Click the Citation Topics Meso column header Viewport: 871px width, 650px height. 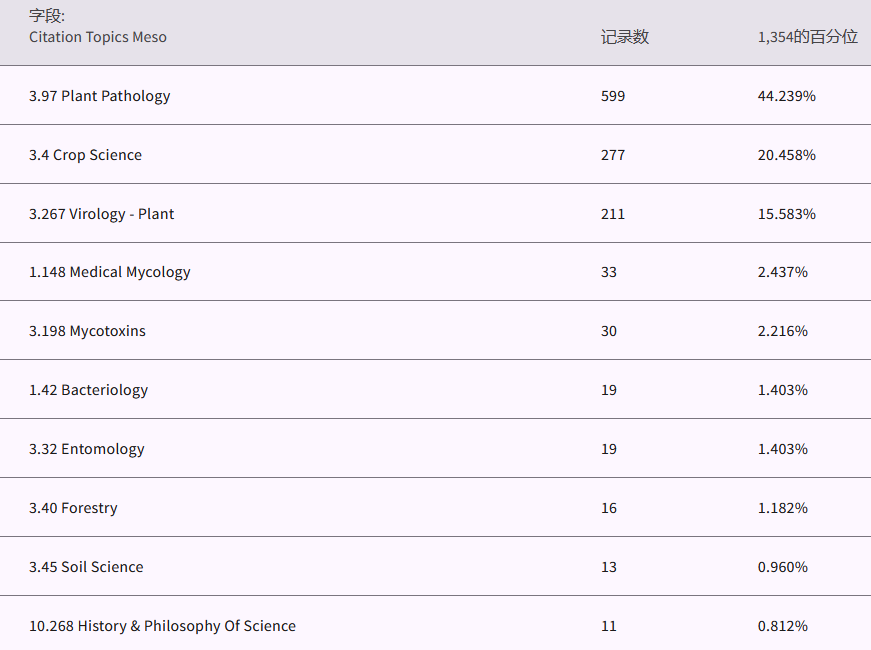coord(98,37)
